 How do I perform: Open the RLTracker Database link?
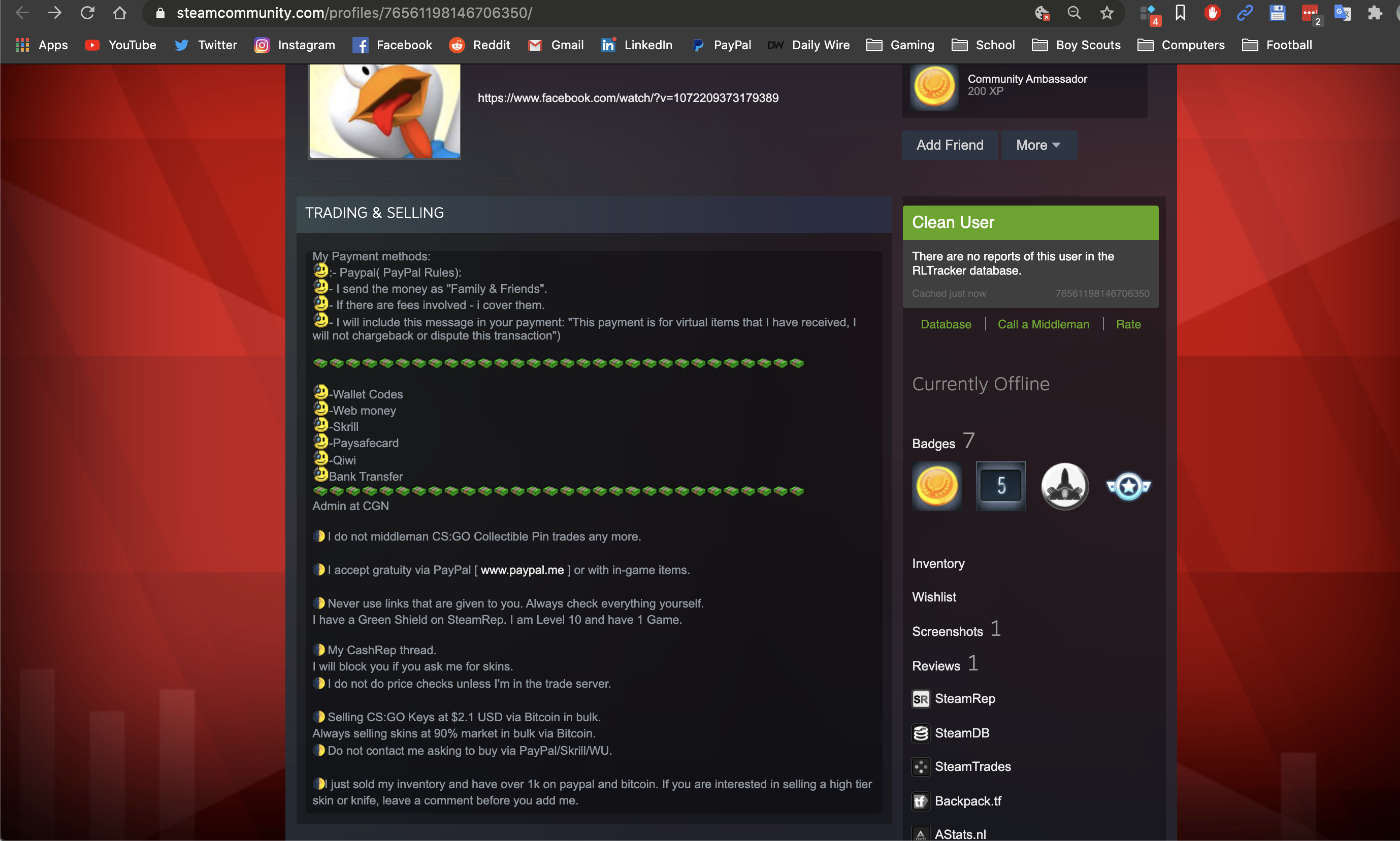(x=946, y=324)
